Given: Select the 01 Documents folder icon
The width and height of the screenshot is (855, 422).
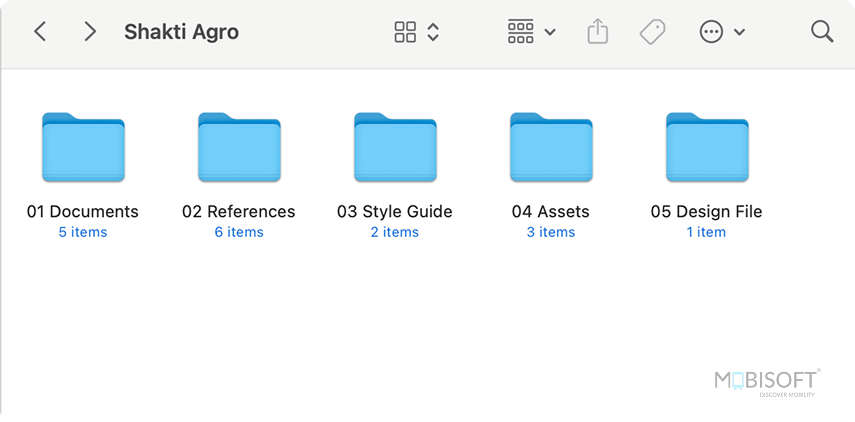Looking at the screenshot, I should 83,148.
